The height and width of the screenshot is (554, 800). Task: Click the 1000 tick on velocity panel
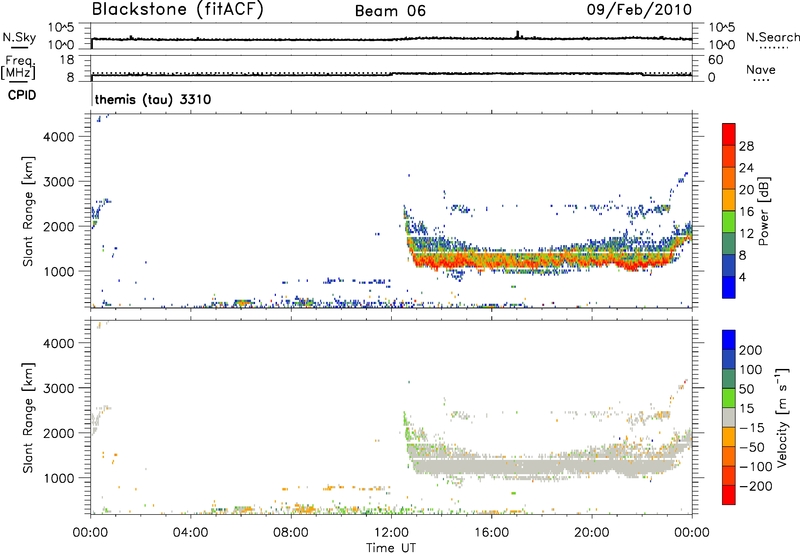58,478
